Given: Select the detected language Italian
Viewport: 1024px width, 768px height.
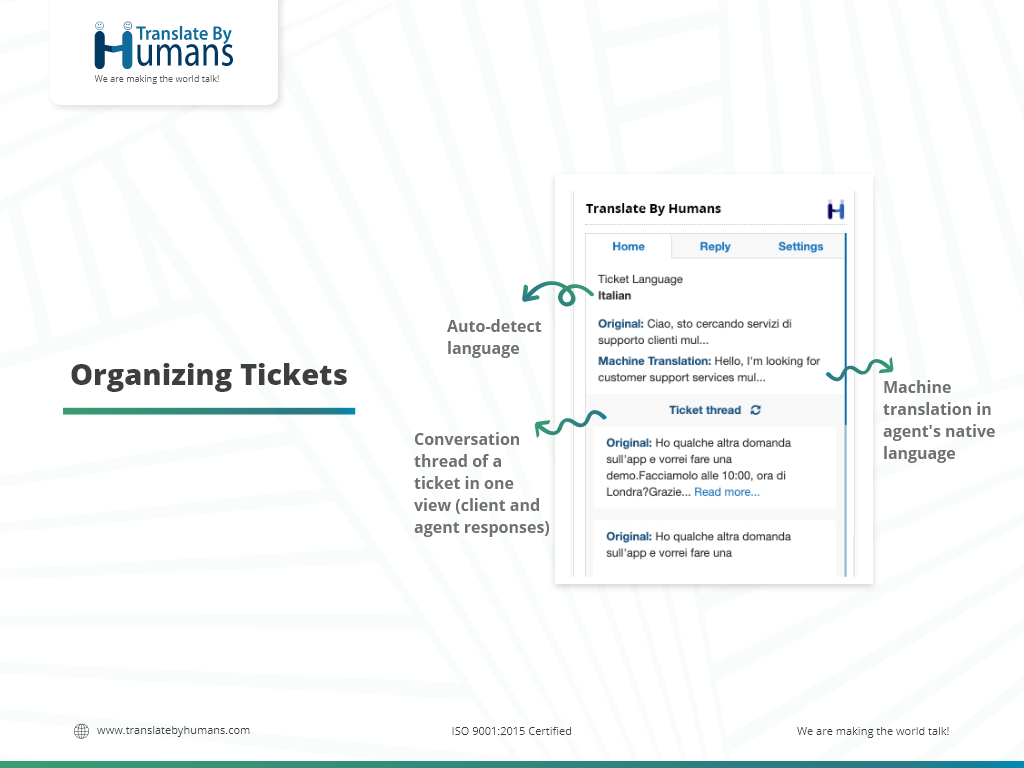Looking at the screenshot, I should pos(615,296).
